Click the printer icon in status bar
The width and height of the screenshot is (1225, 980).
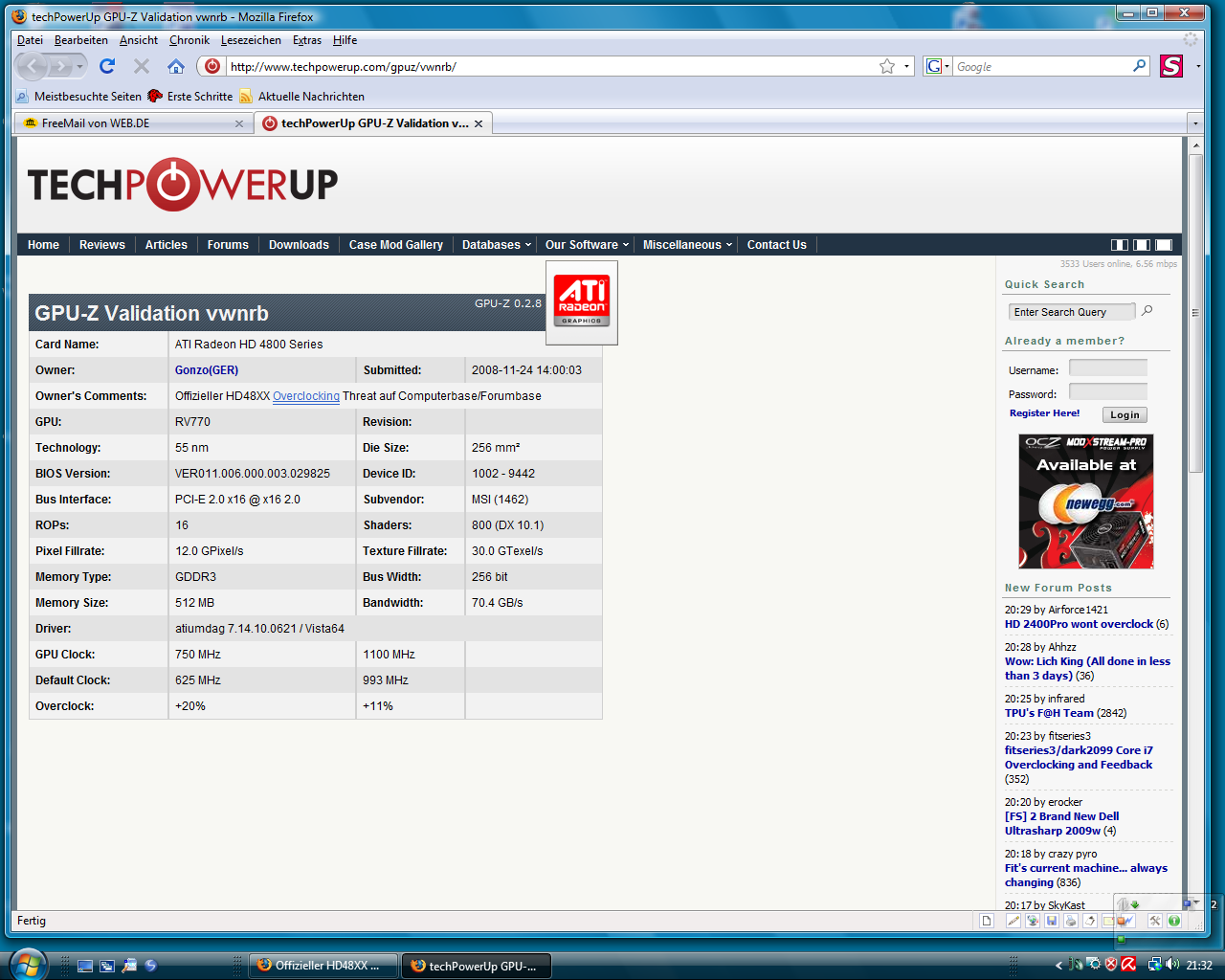(1071, 921)
